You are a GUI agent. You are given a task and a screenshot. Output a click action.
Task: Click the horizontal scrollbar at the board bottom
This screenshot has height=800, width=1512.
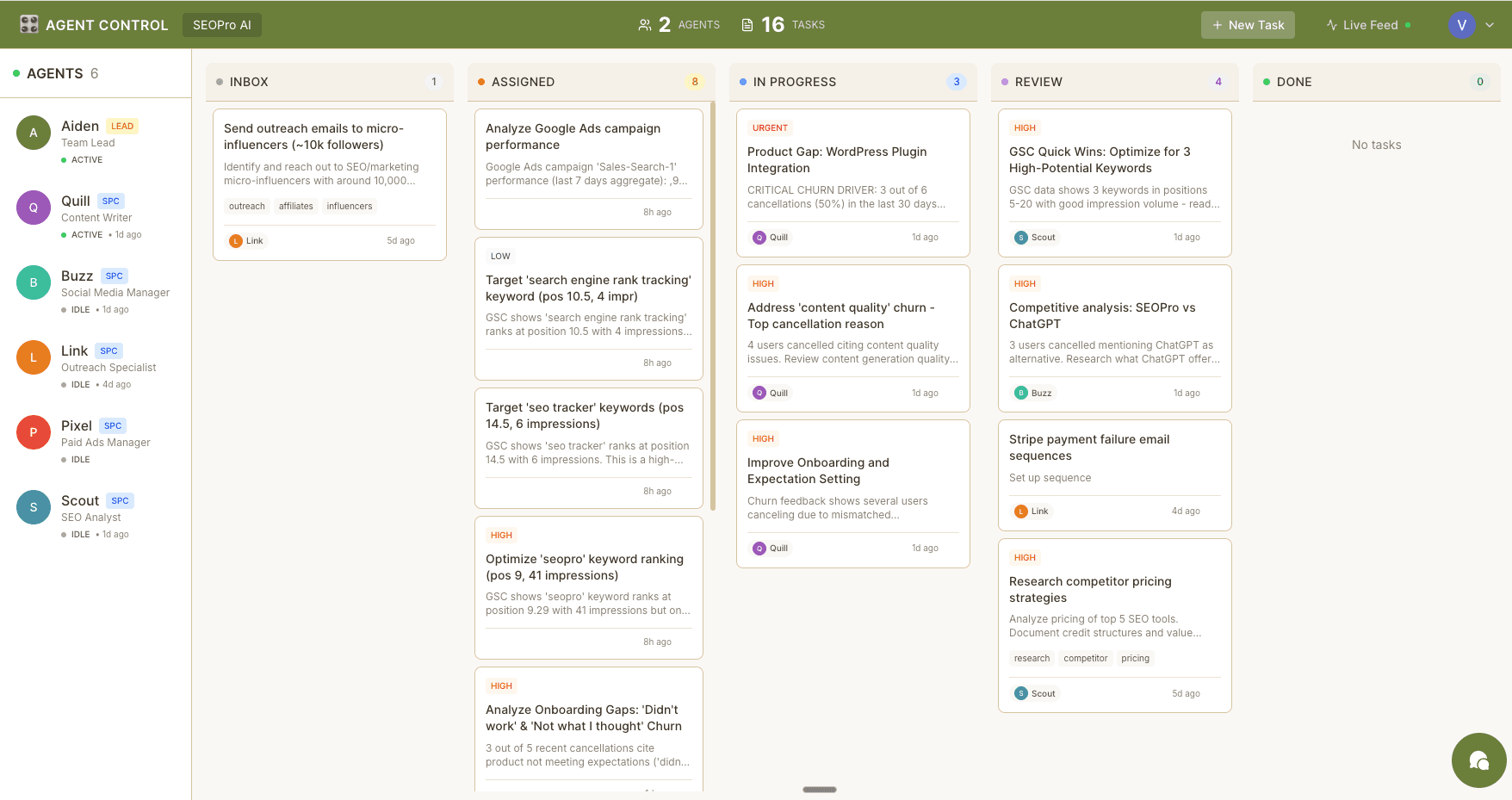click(819, 789)
